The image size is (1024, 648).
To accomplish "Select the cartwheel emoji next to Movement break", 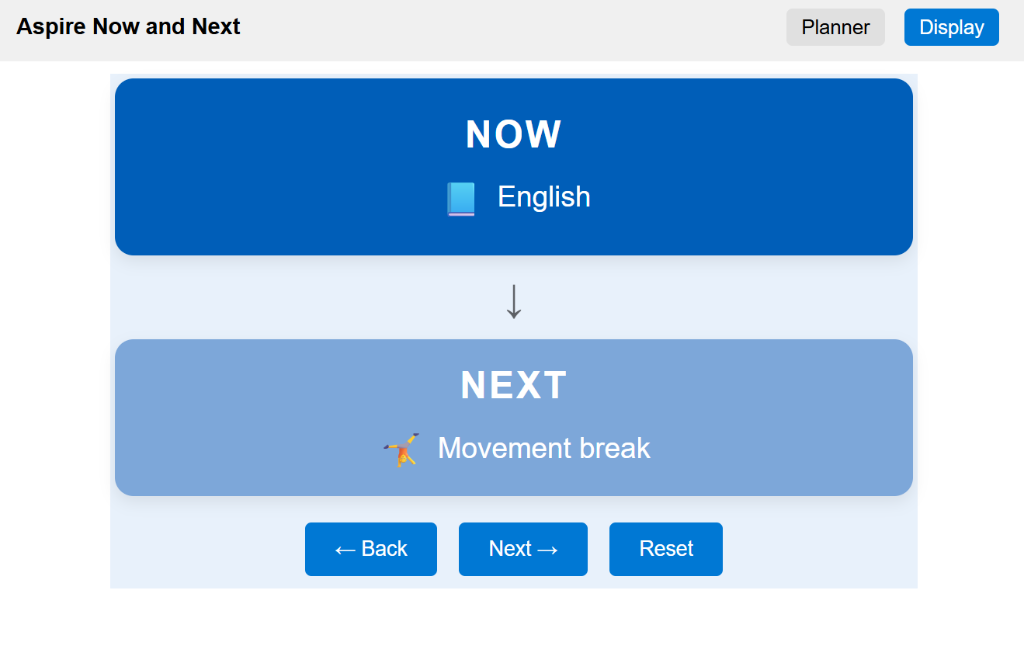I will [x=402, y=449].
